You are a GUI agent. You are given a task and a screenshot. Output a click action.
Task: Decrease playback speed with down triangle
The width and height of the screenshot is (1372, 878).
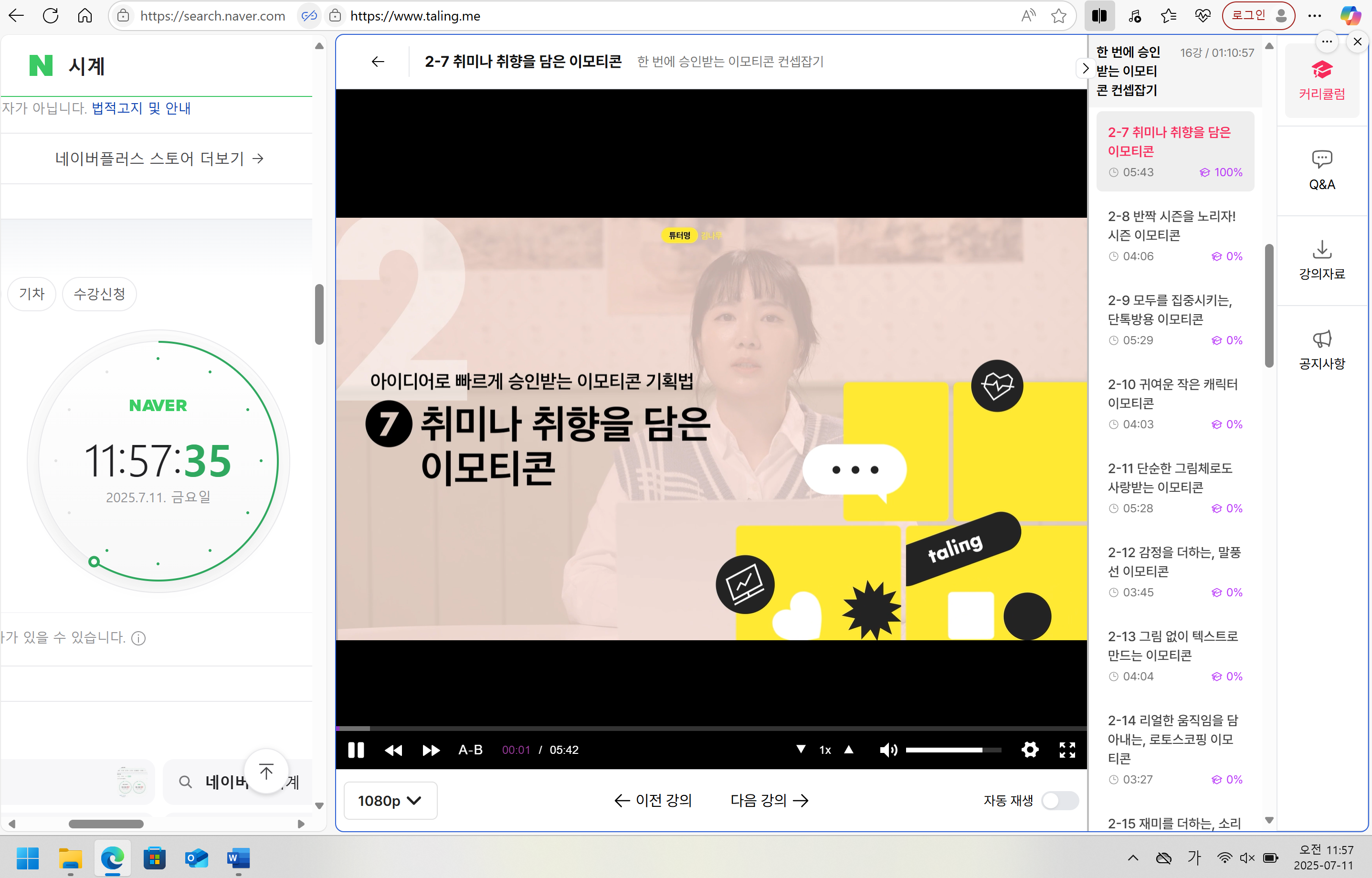click(801, 749)
